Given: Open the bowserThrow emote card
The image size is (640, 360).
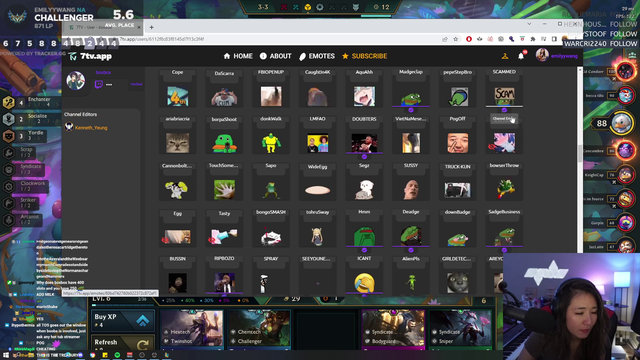Looking at the screenshot, I should (504, 182).
